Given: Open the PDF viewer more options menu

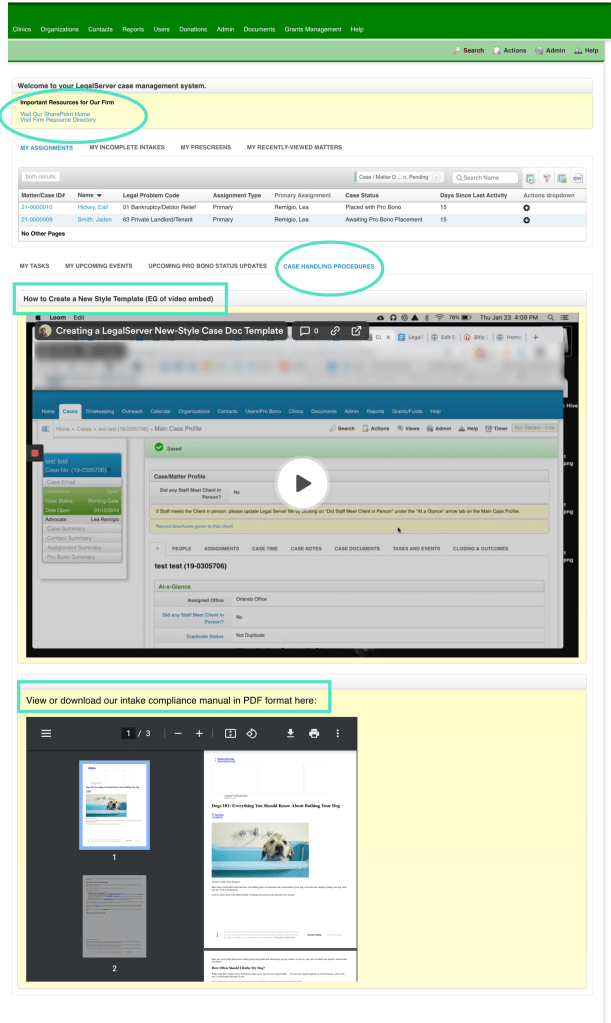Looking at the screenshot, I should point(338,733).
